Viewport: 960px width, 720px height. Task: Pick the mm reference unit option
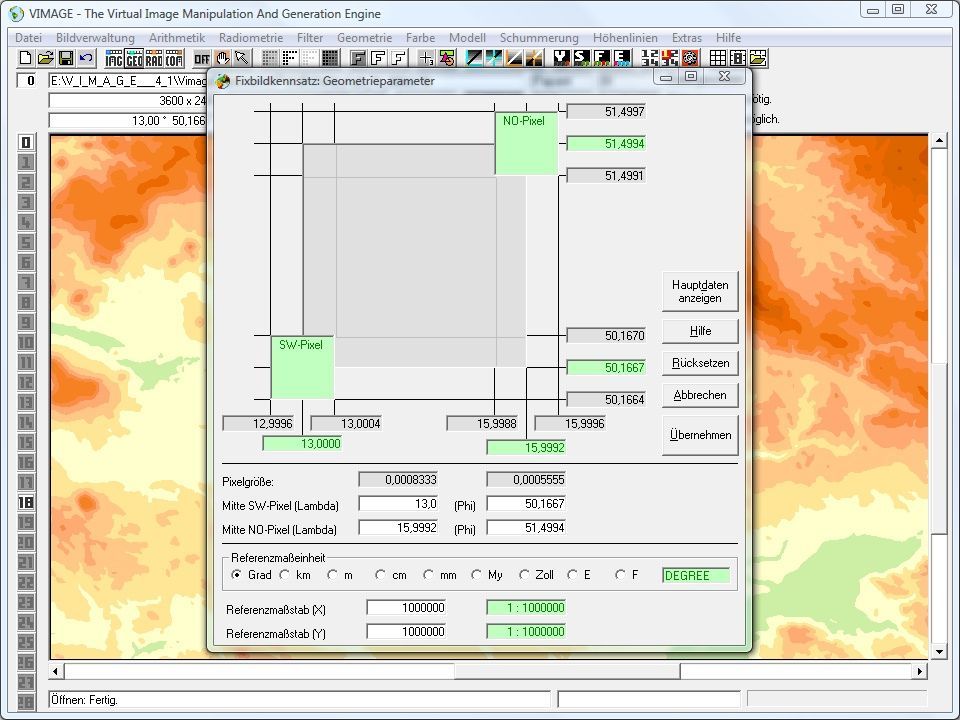click(429, 575)
